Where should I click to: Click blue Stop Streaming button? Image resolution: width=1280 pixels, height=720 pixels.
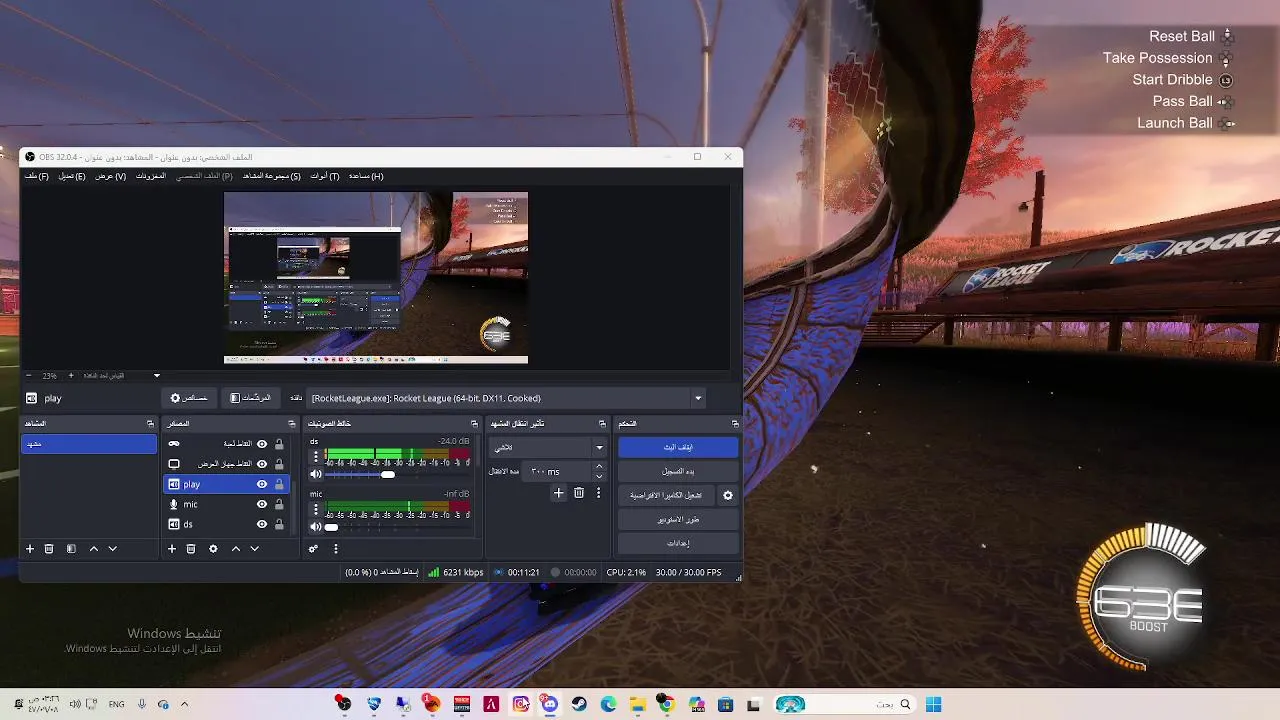[x=678, y=447]
